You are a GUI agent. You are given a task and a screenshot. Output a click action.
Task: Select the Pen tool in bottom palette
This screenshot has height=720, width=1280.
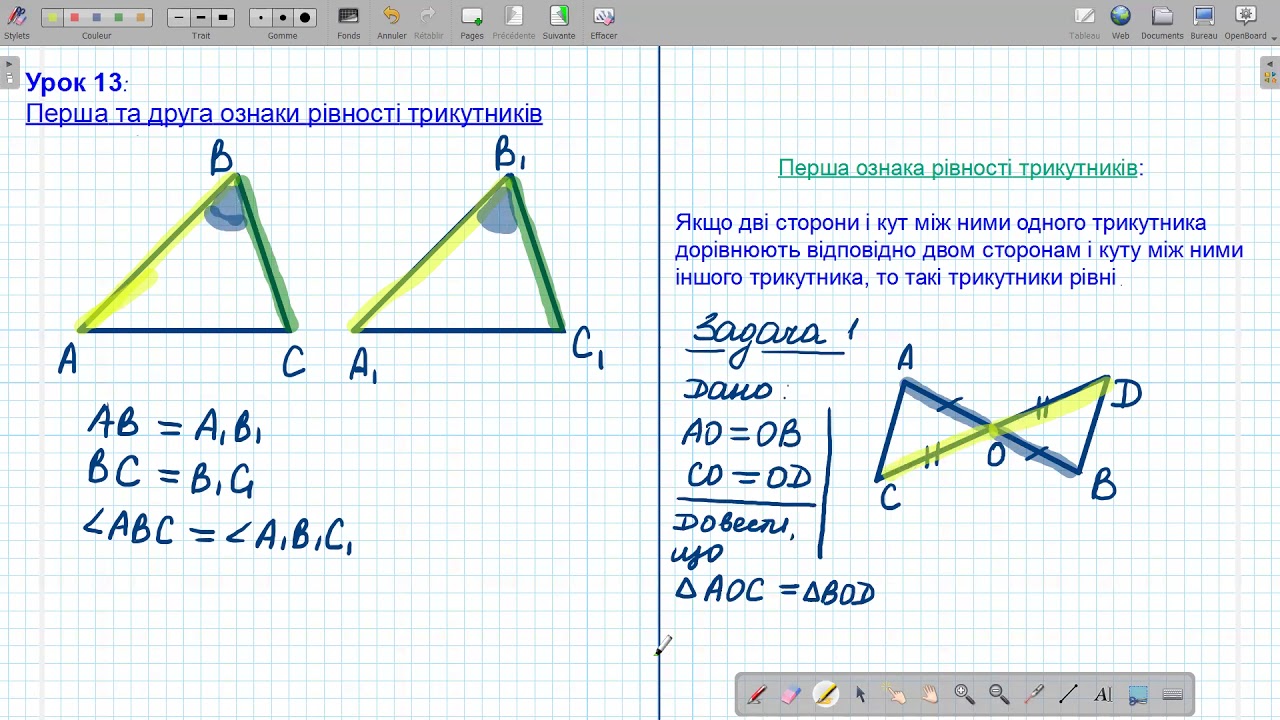click(756, 694)
